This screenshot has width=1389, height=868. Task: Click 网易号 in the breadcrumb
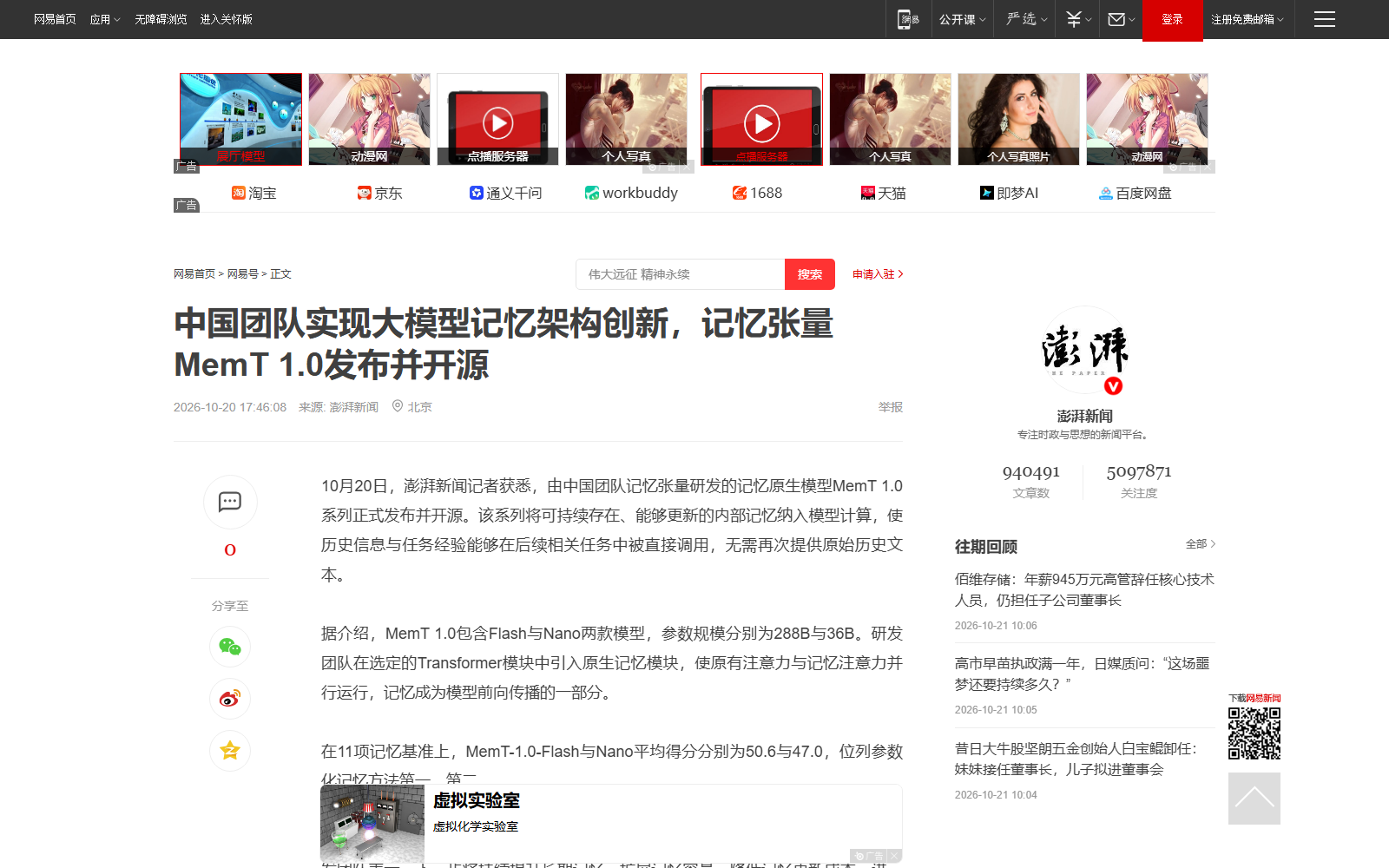[242, 274]
